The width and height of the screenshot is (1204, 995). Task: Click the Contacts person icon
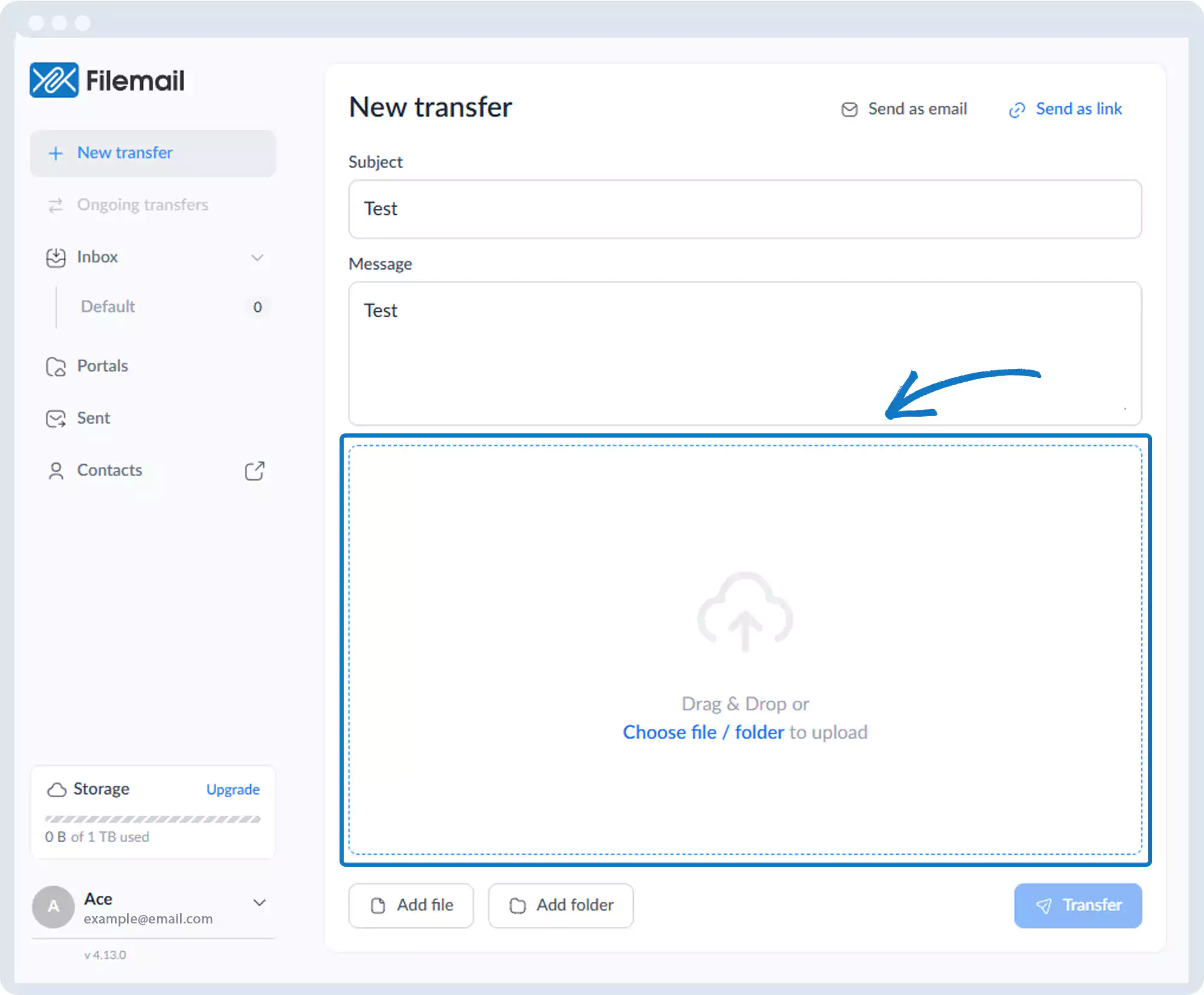click(x=56, y=471)
